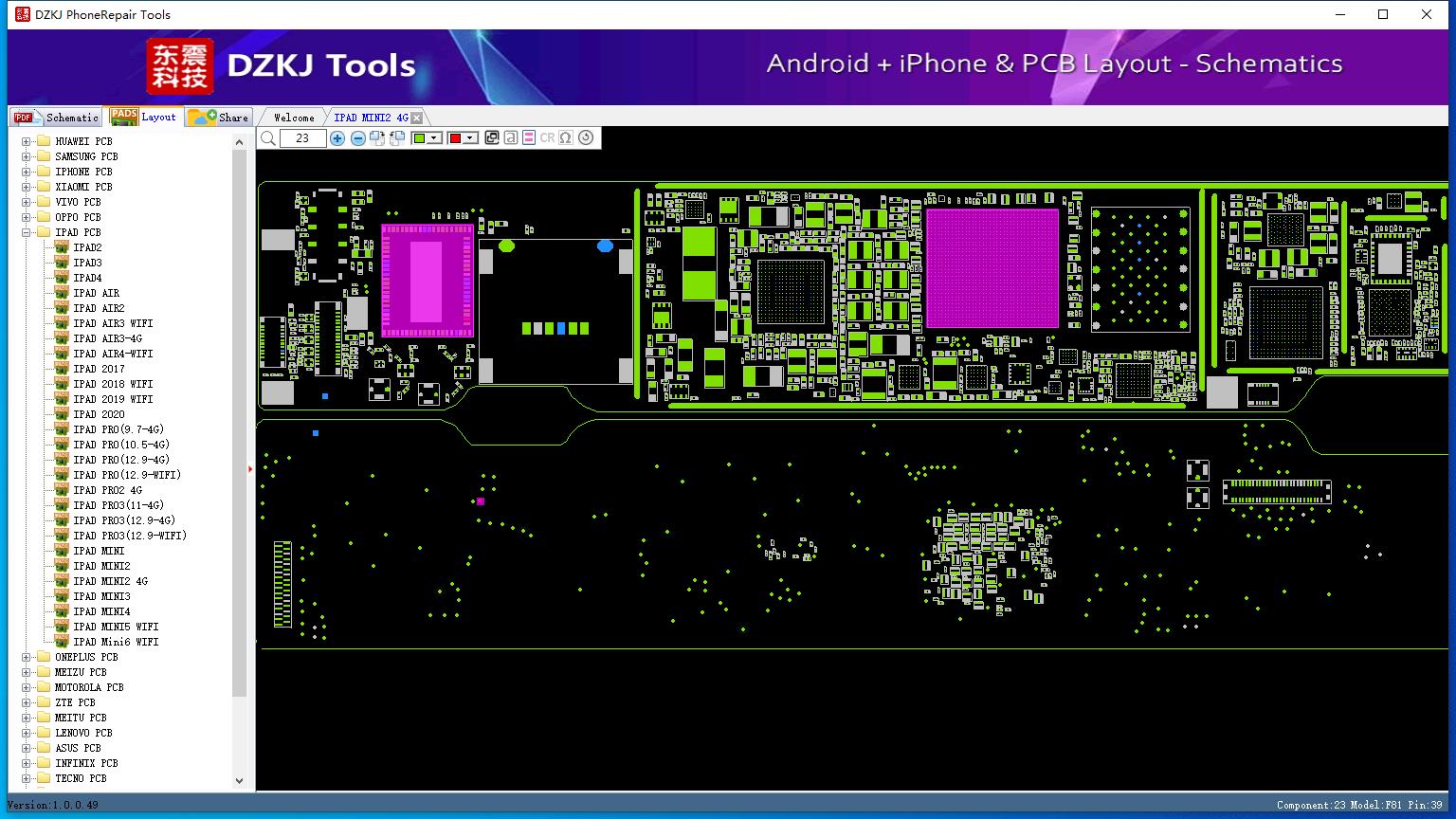Expand the IPHONE PCB tree node

pos(27,172)
